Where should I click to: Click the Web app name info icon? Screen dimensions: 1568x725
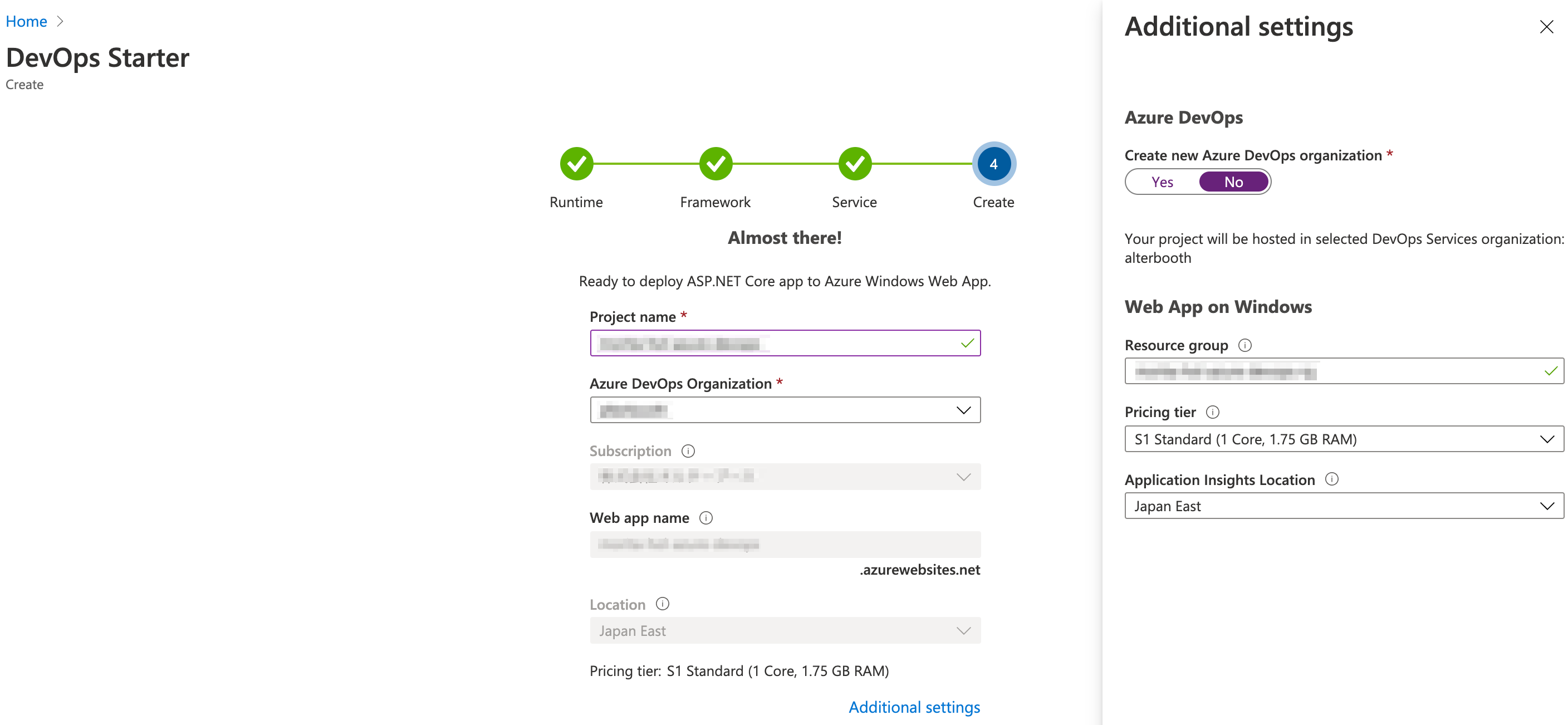click(x=705, y=518)
